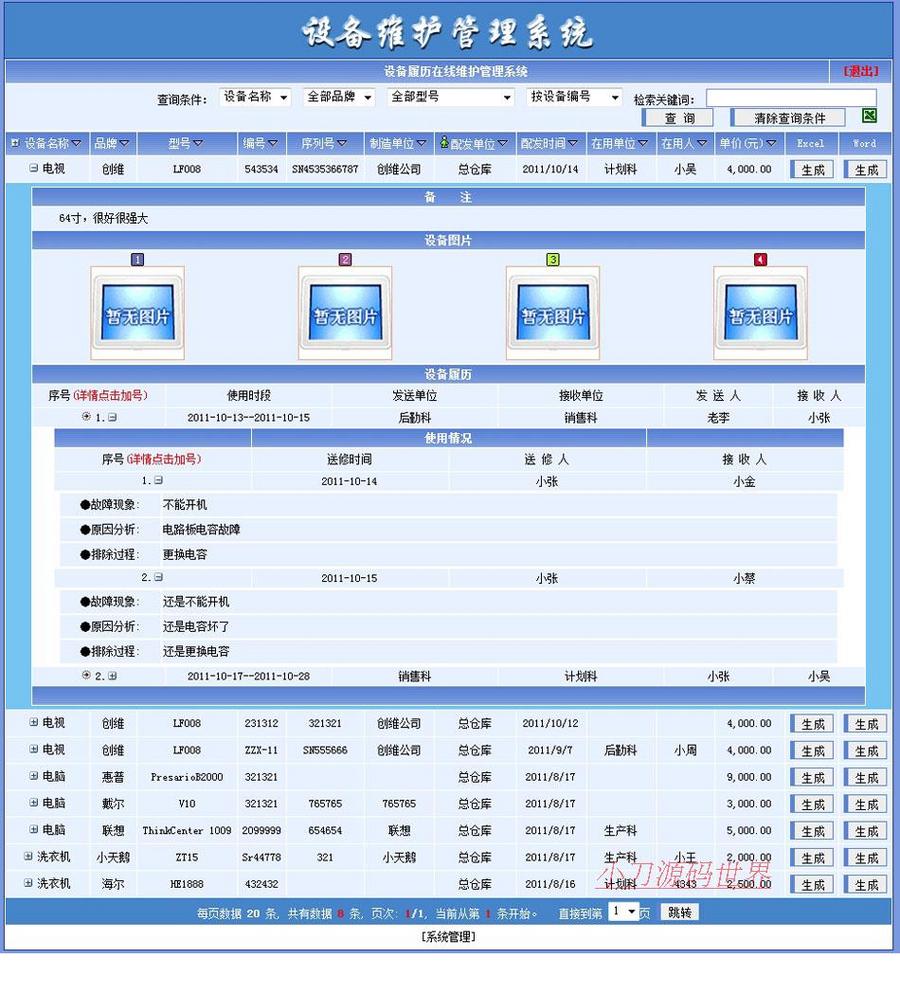The height and width of the screenshot is (994, 900).
Task: Sort by the 编号 column header
Action: pos(260,144)
